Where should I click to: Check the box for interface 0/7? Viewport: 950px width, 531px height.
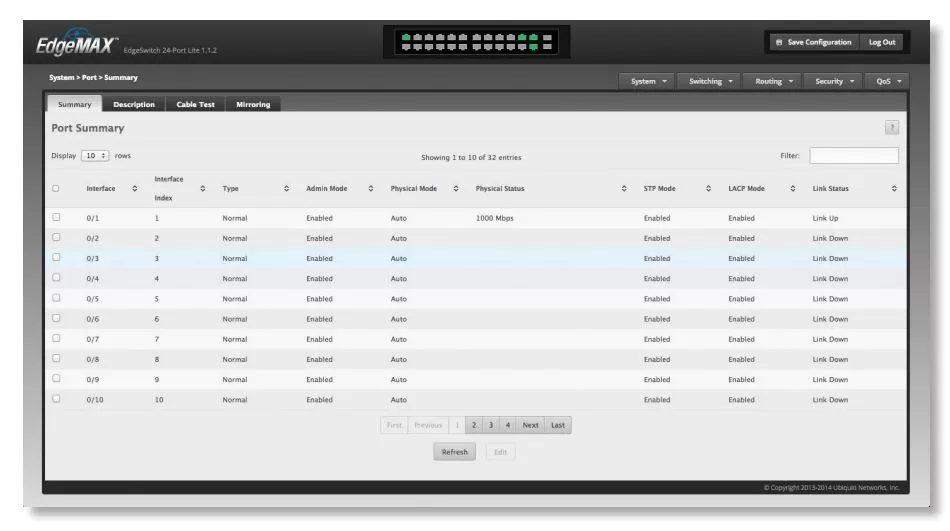[x=56, y=338]
